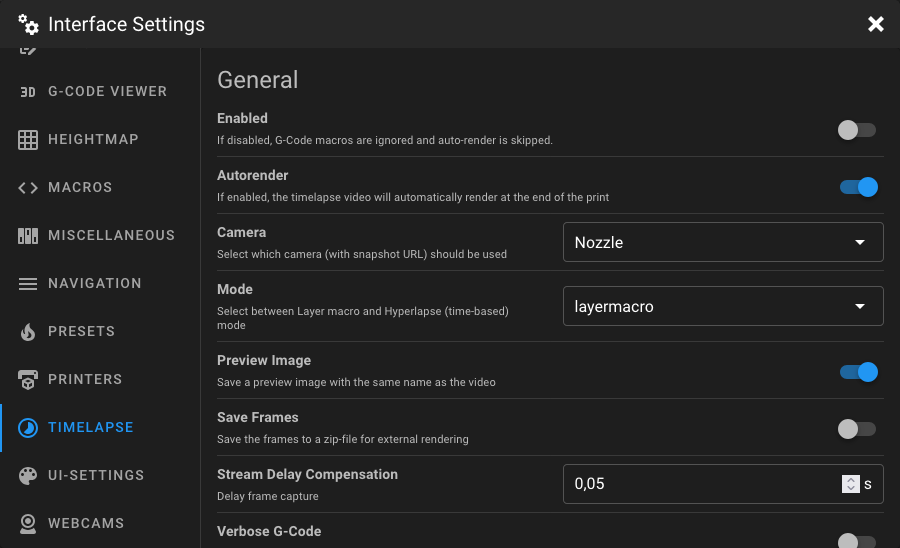Viewport: 900px width, 548px height.
Task: Open the G-CODE VIEWER settings tab
Action: click(100, 91)
